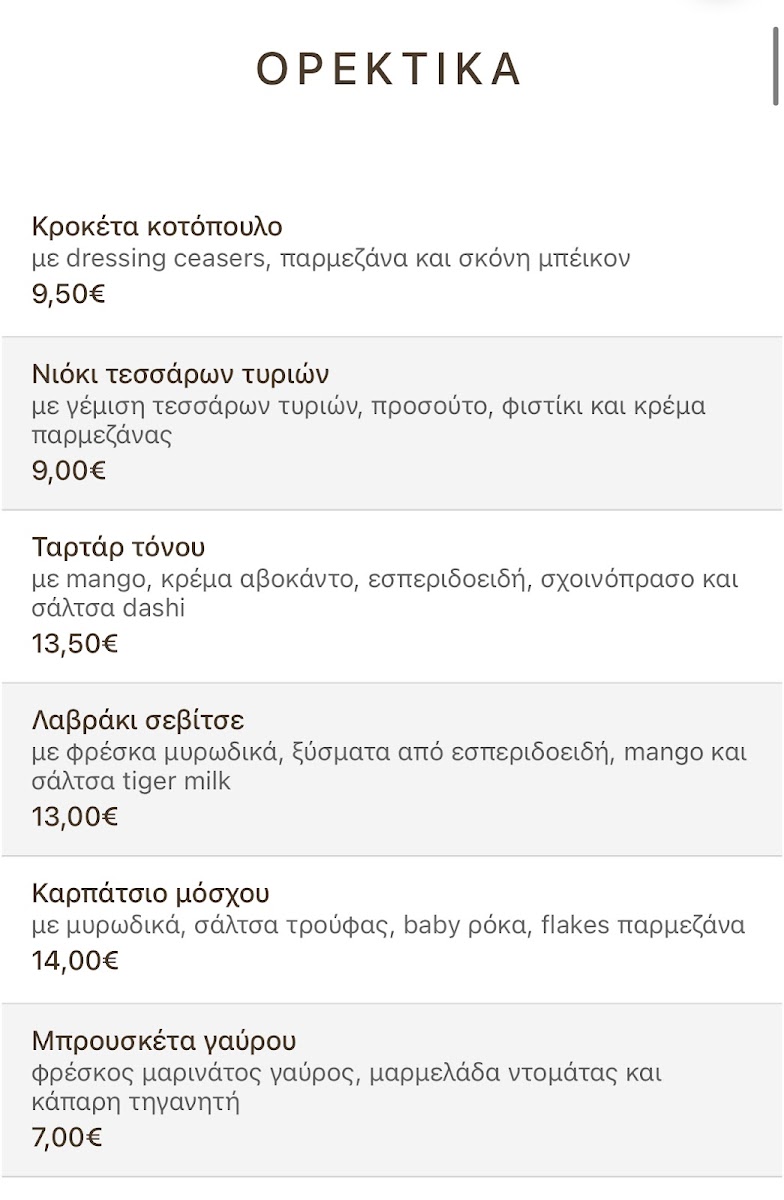Select the 9,00€ price label
This screenshot has height=1200, width=784.
coord(69,470)
